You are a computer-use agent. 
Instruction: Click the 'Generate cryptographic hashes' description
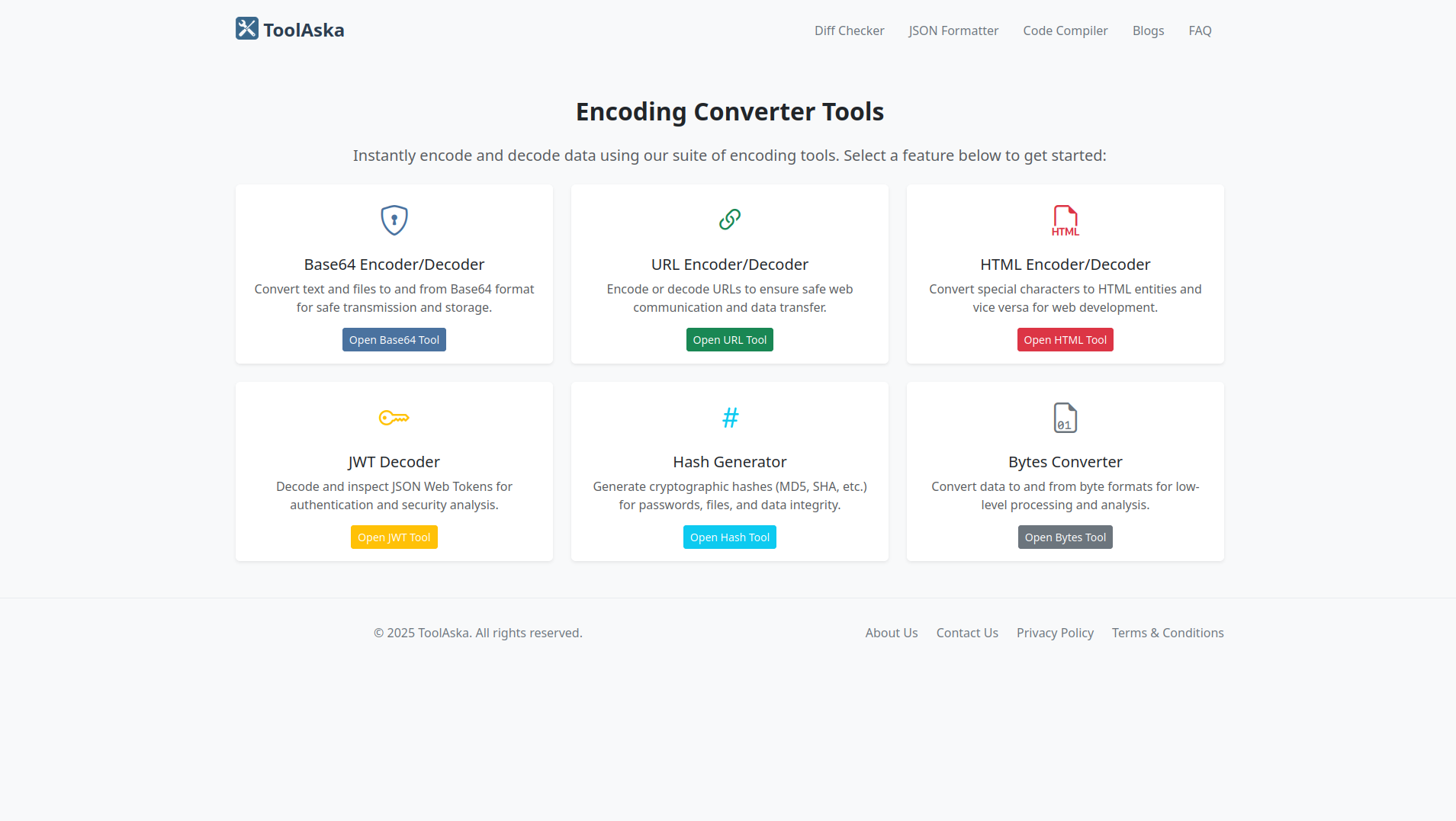(x=730, y=495)
